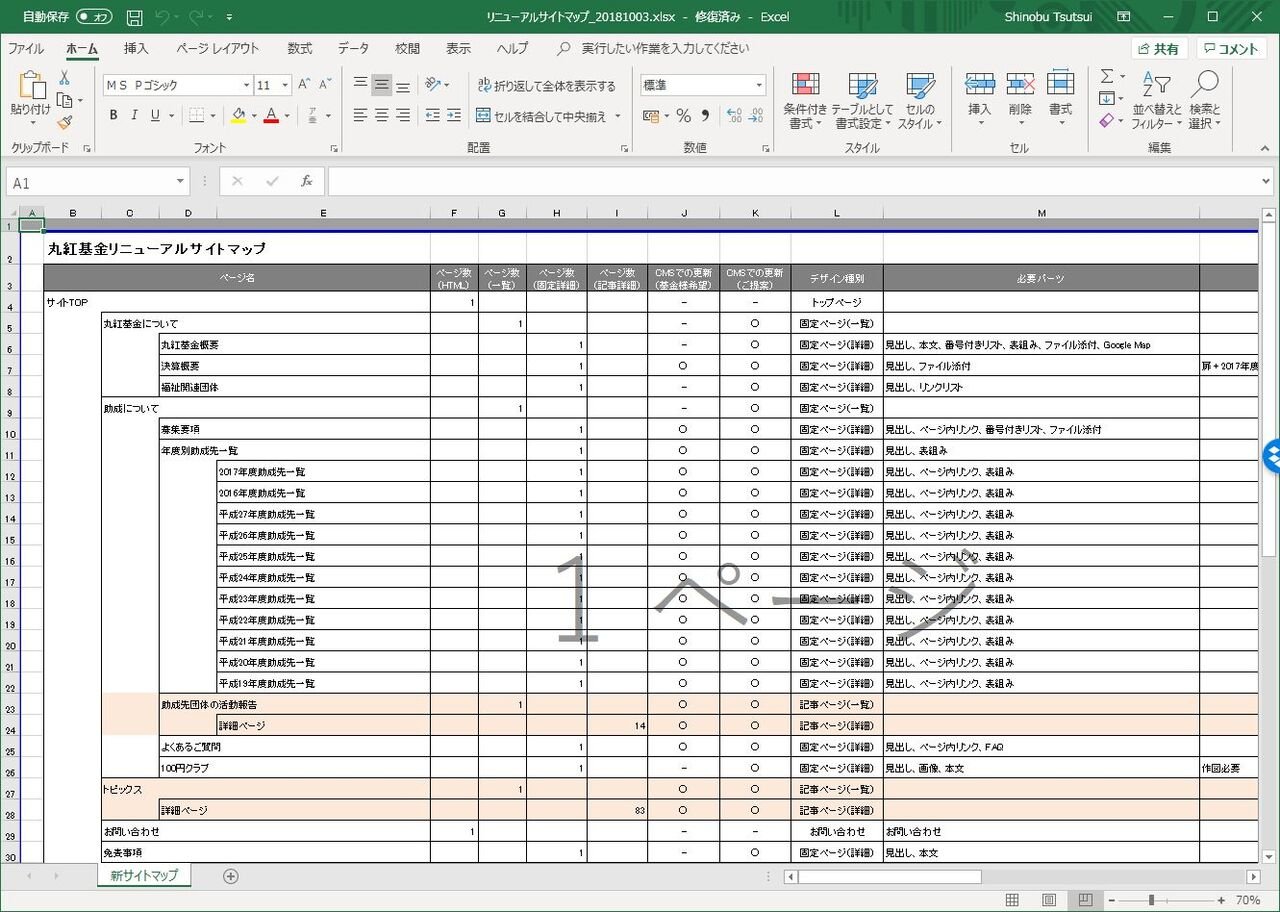Image resolution: width=1280 pixels, height=912 pixels.
Task: Toggle Bold formatting button
Action: click(x=113, y=116)
